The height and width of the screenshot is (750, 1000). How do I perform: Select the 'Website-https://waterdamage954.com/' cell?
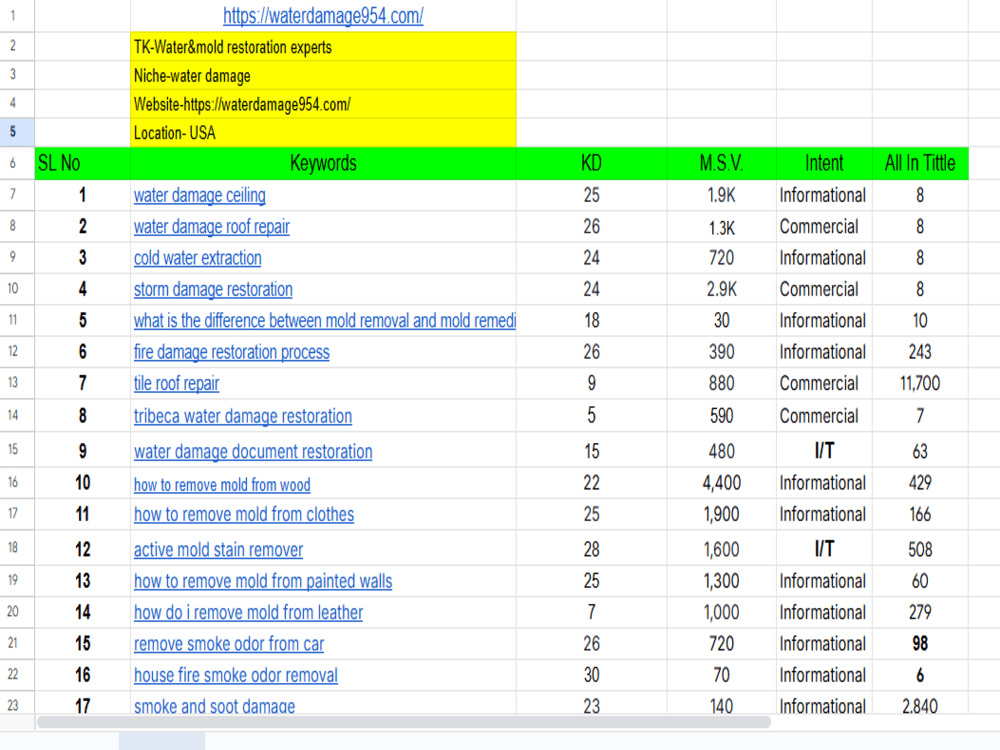[323, 104]
